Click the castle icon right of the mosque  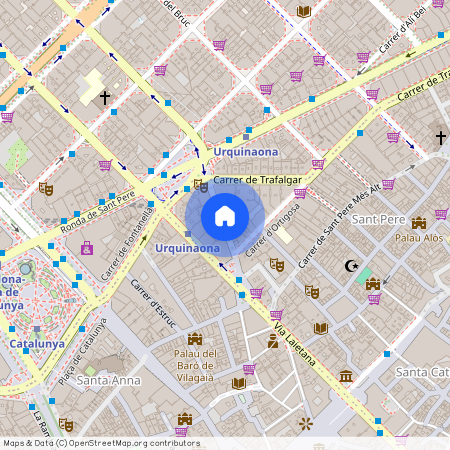point(373,284)
